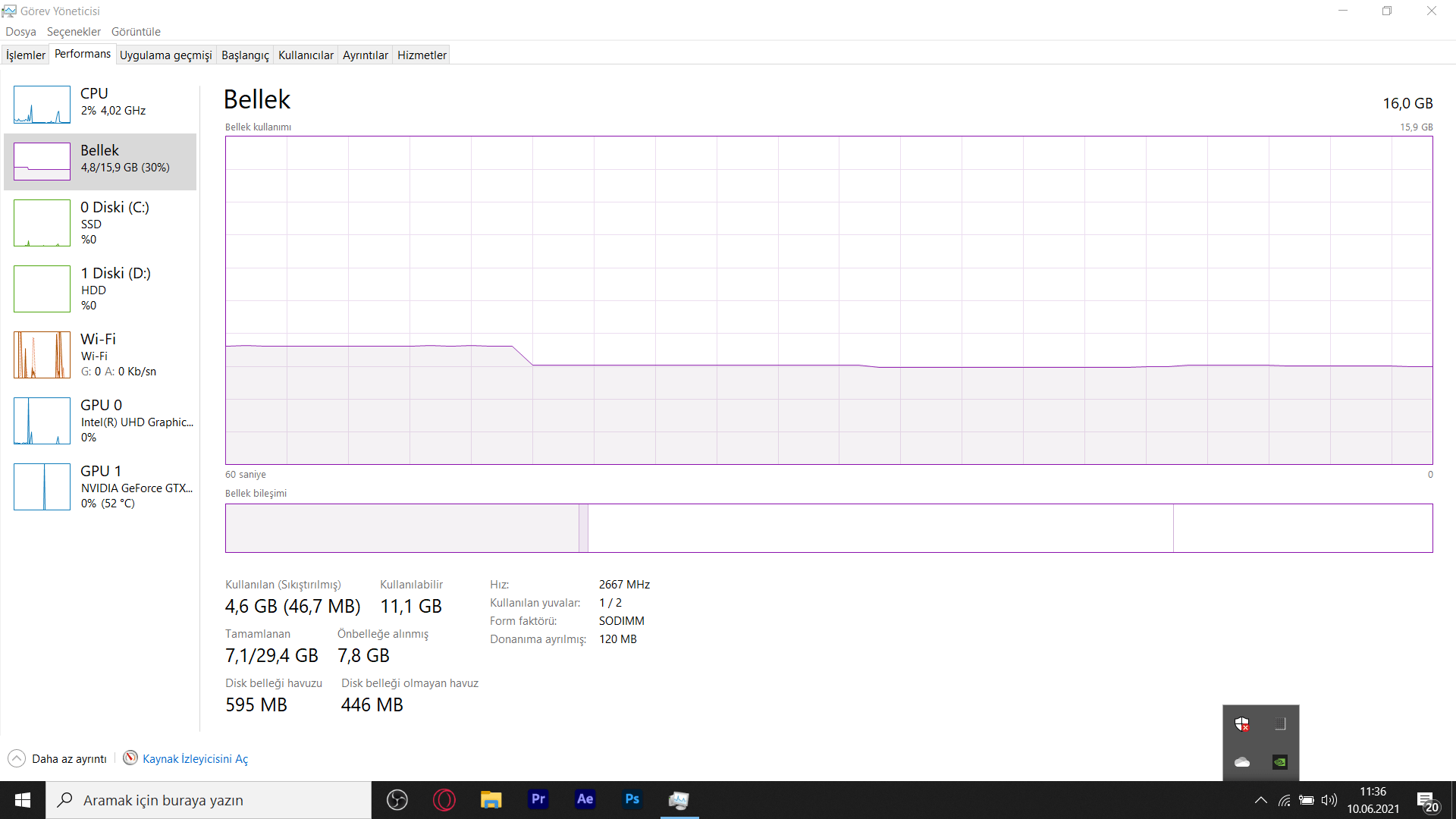Open the Seçenekler menu
The width and height of the screenshot is (1456, 819).
coord(74,31)
